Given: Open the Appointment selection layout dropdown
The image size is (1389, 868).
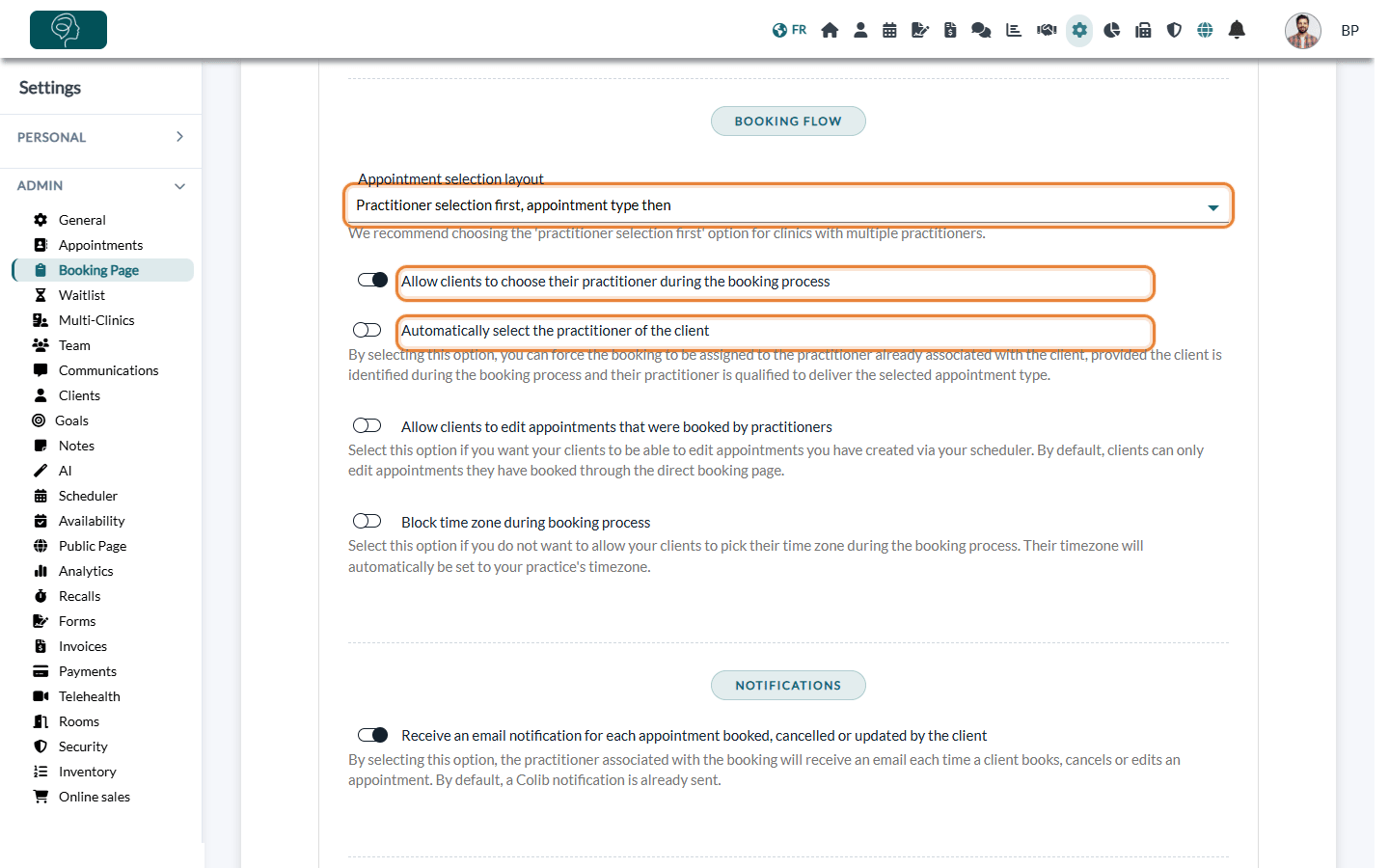Looking at the screenshot, I should pyautogui.click(x=788, y=205).
